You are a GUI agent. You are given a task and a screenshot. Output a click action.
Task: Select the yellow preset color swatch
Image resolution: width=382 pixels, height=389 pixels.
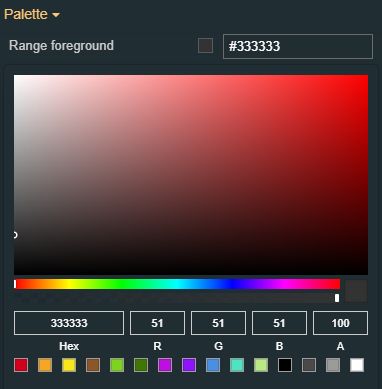coord(69,365)
